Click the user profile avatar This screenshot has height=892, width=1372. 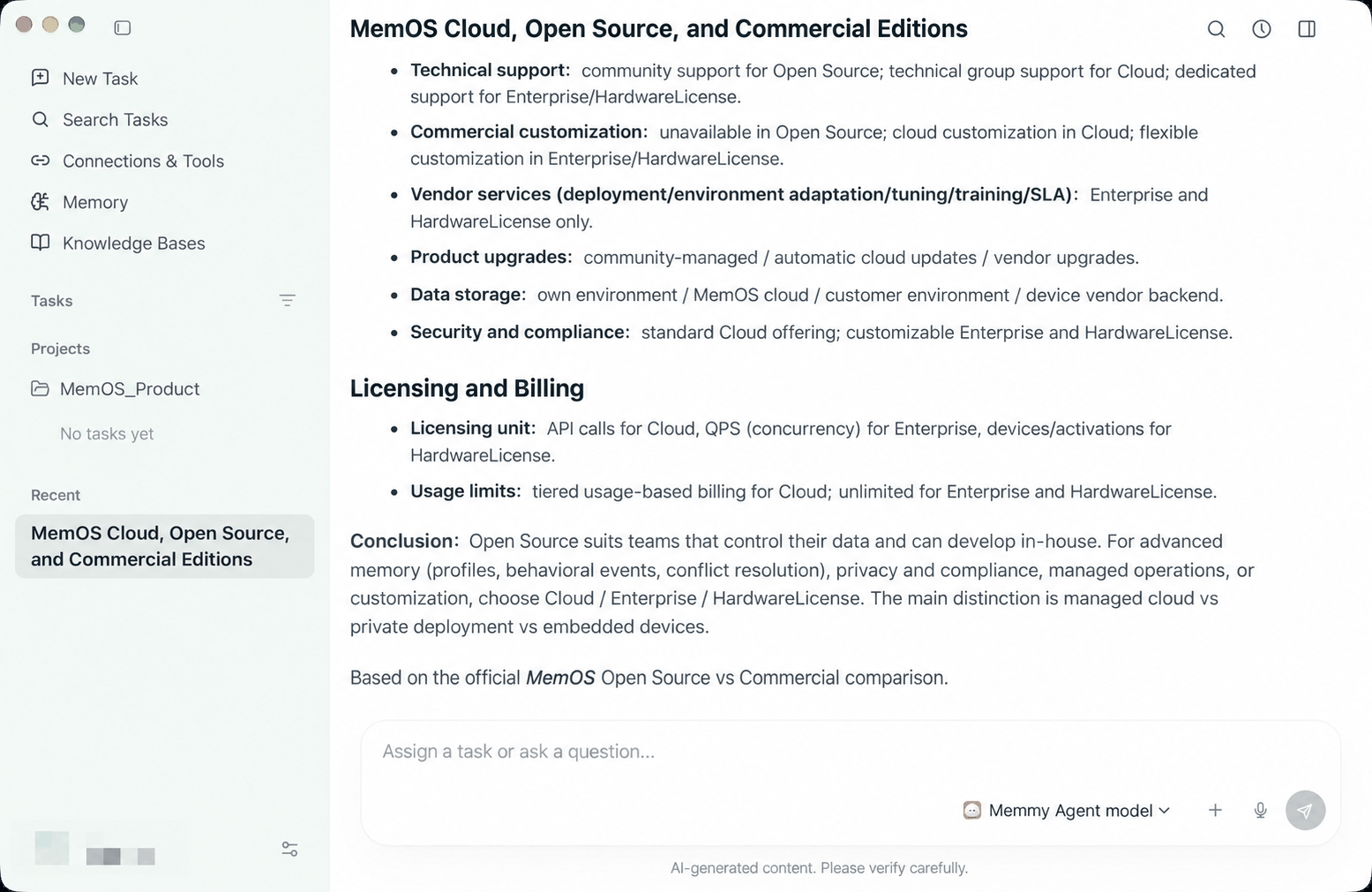click(51, 848)
